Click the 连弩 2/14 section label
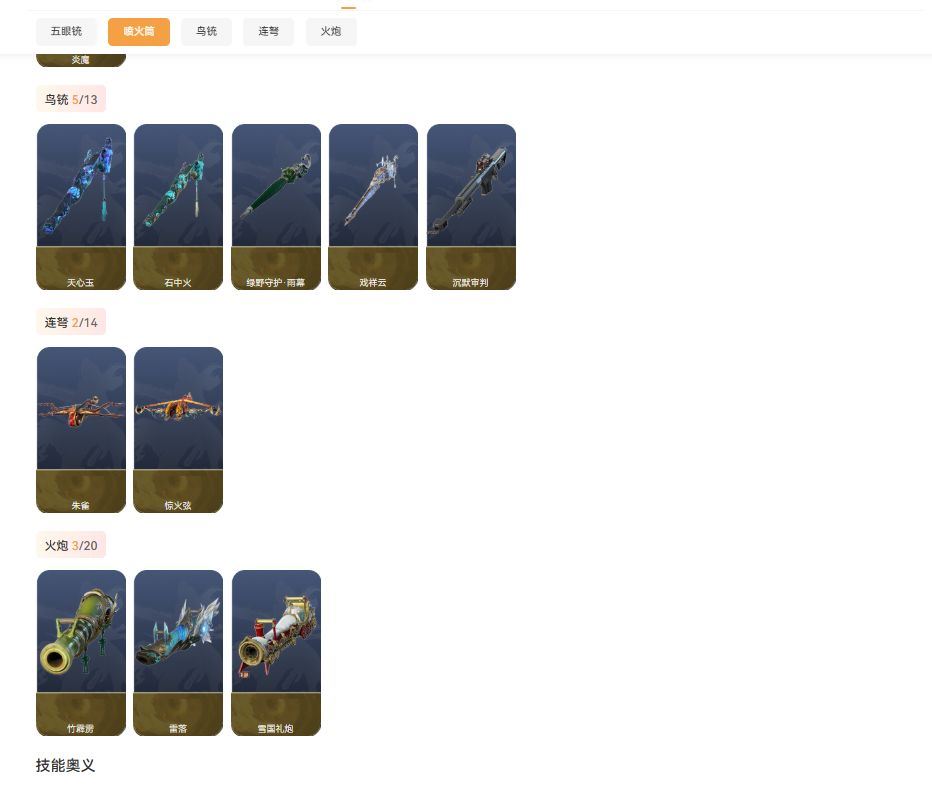The image size is (932, 792). (x=71, y=322)
